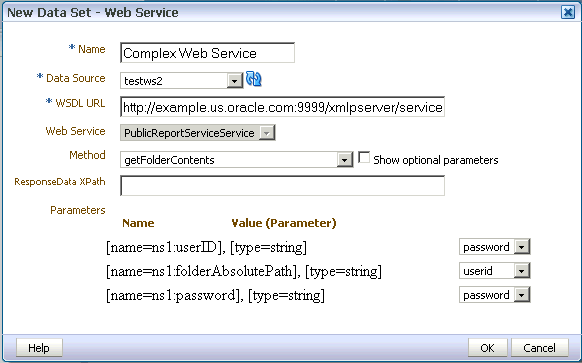Image resolution: width=582 pixels, height=363 pixels.
Task: Open the folderAbsolutePath parameter value dropdown
Action: click(495, 271)
